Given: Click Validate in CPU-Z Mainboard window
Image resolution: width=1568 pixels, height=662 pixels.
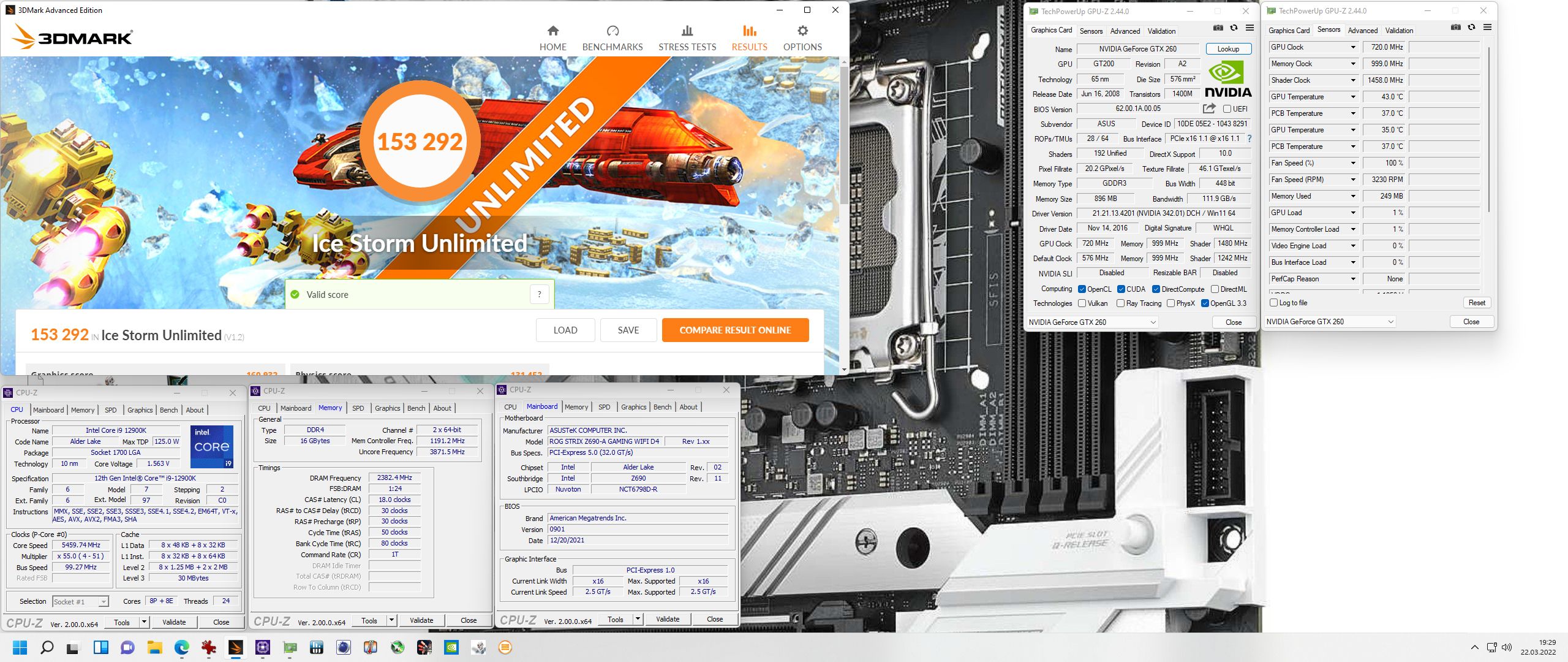Looking at the screenshot, I should click(668, 619).
